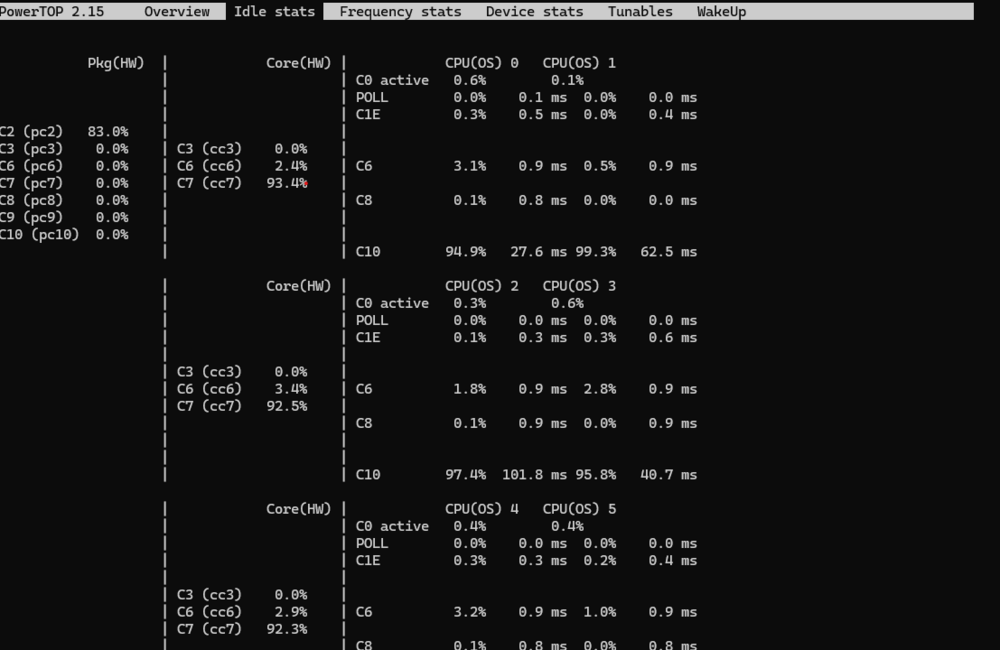The width and height of the screenshot is (1000, 650).
Task: Select the 92.5% cc7 core value
Action: pos(286,406)
